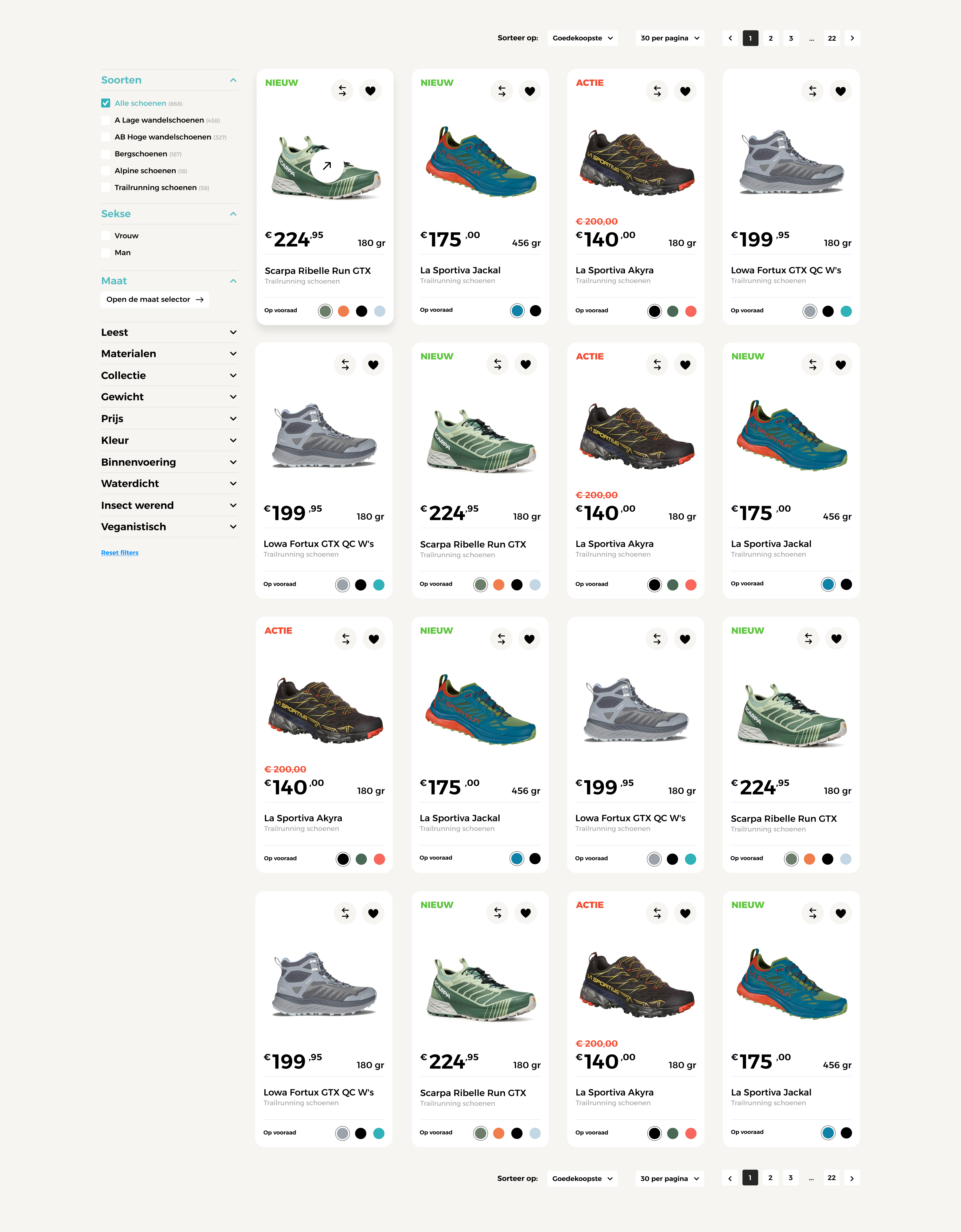Expand the Materialen filter
The height and width of the screenshot is (1232, 961).
tap(169, 354)
